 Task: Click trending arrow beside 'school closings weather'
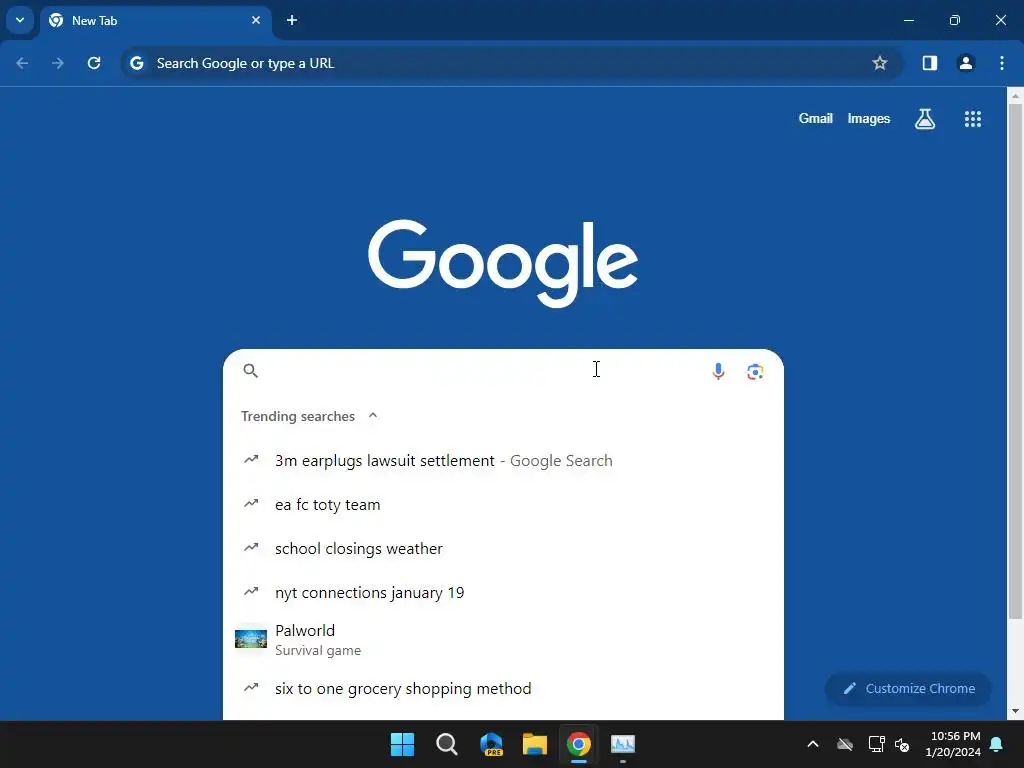coord(251,547)
